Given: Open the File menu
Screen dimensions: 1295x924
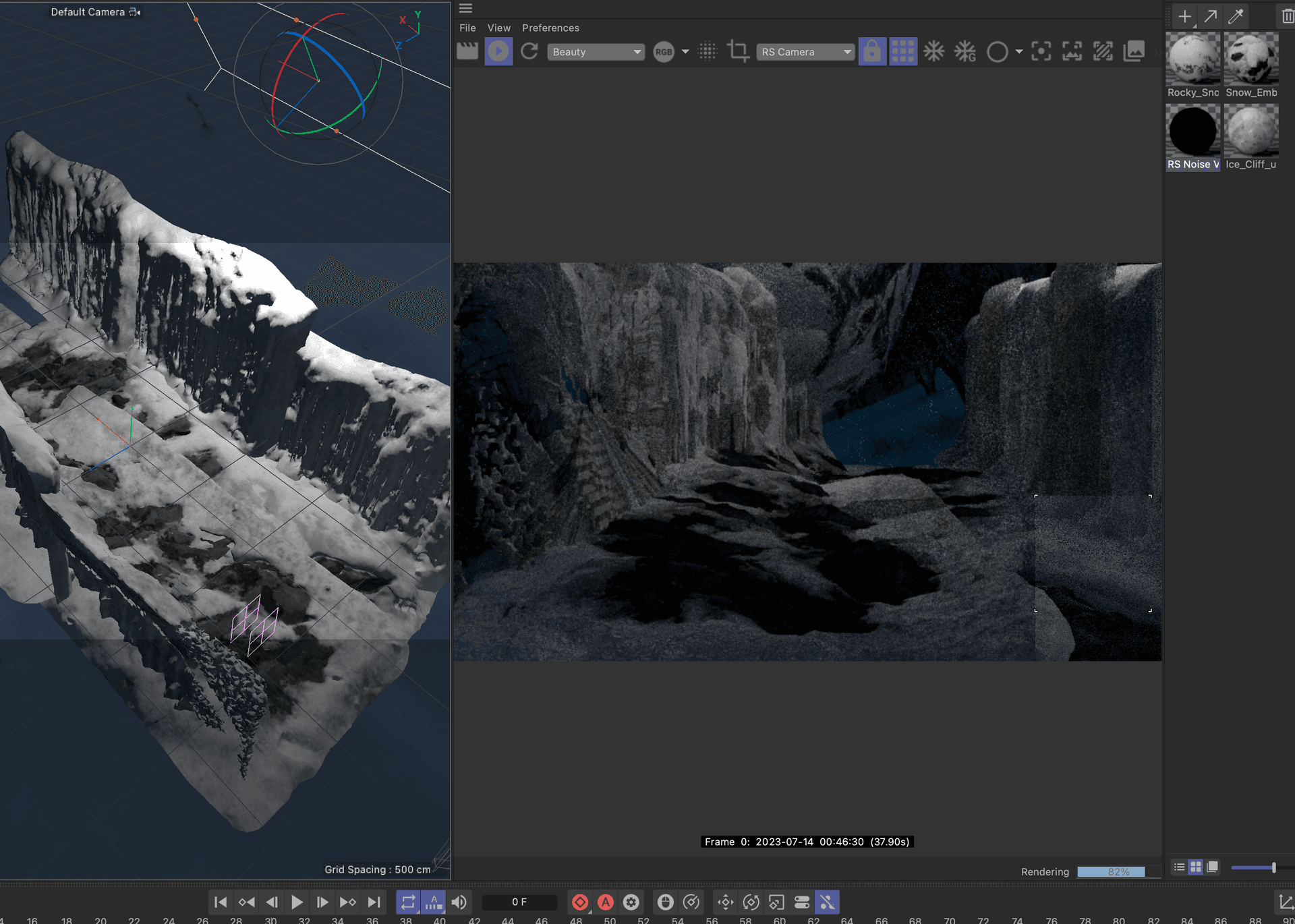Looking at the screenshot, I should tap(467, 28).
